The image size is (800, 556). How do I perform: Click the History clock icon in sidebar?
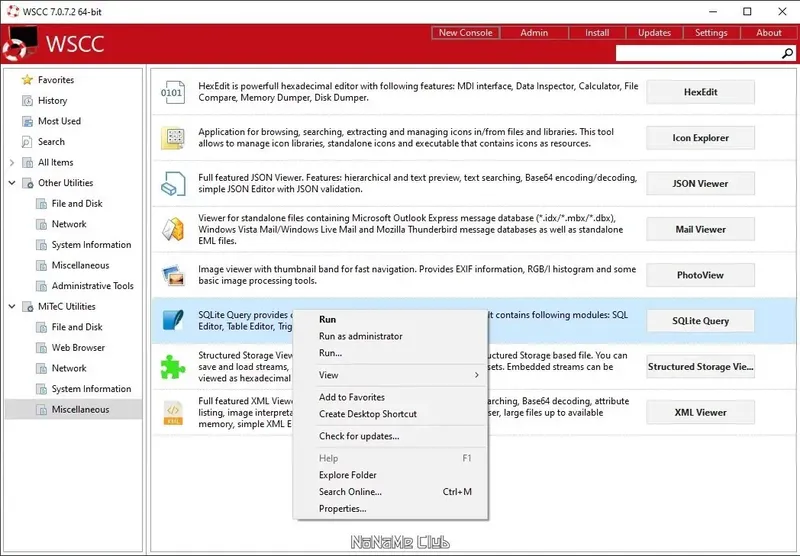point(27,100)
